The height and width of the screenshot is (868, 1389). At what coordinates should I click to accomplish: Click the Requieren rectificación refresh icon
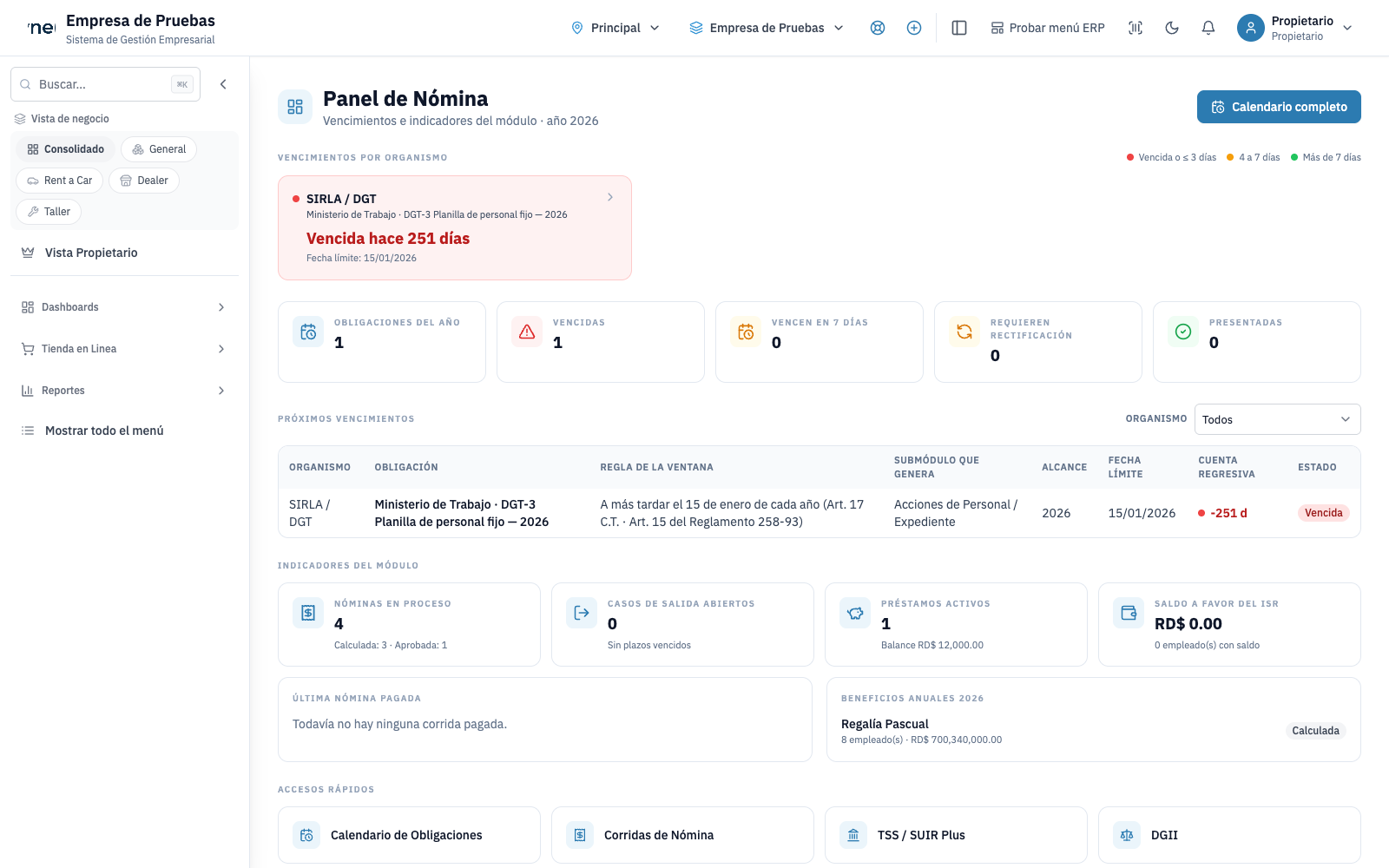pyautogui.click(x=964, y=332)
